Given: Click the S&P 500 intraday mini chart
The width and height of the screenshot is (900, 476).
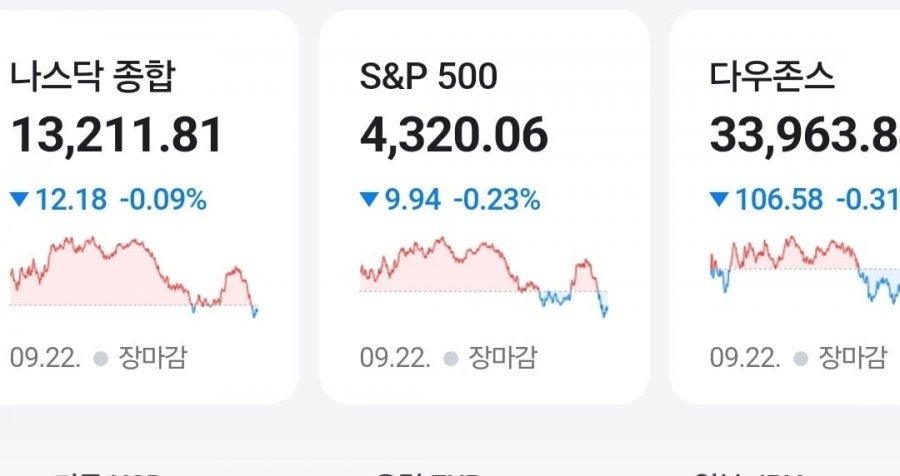Looking at the screenshot, I should 484,276.
